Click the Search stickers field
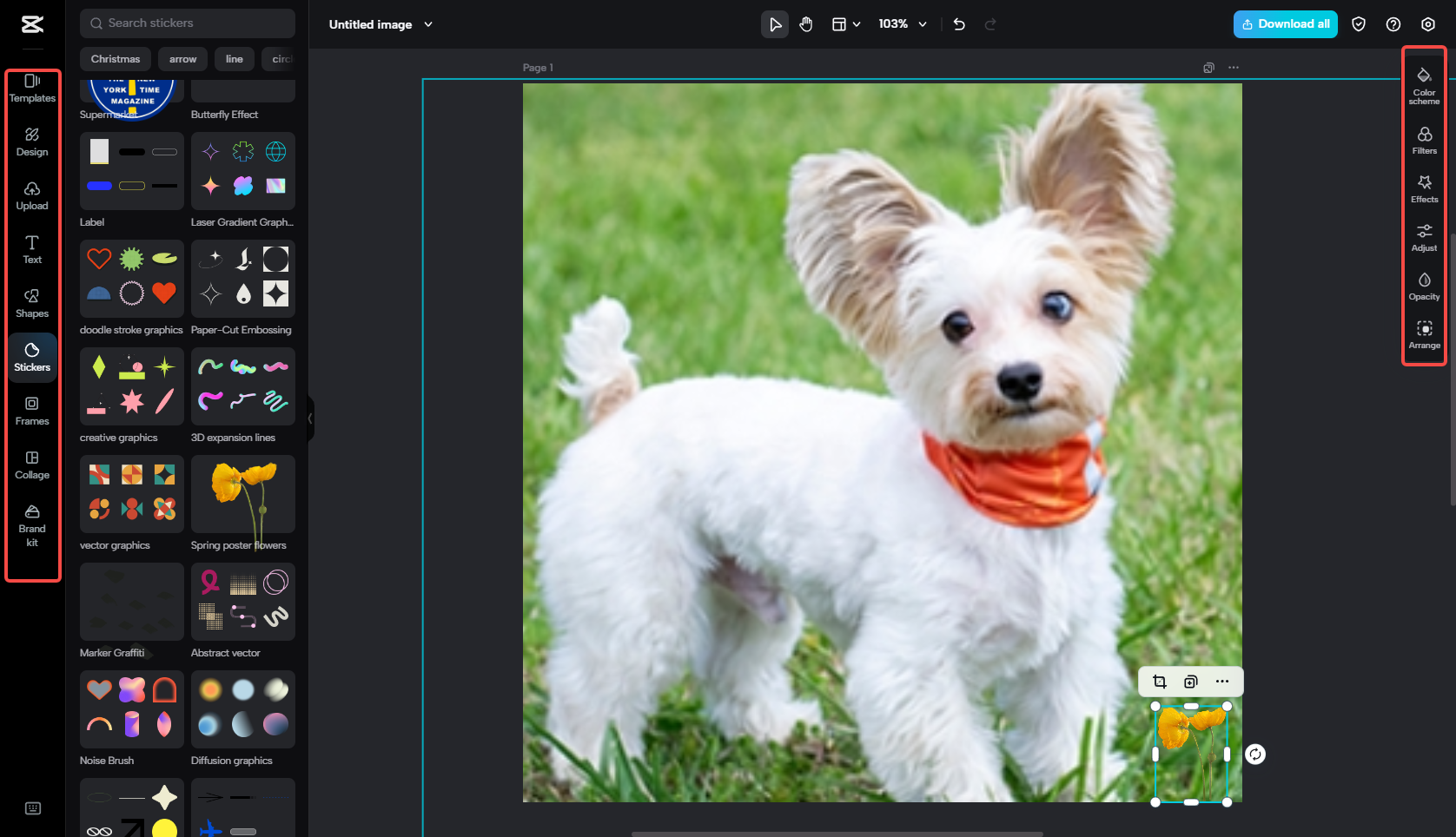The image size is (1456, 837). (188, 23)
